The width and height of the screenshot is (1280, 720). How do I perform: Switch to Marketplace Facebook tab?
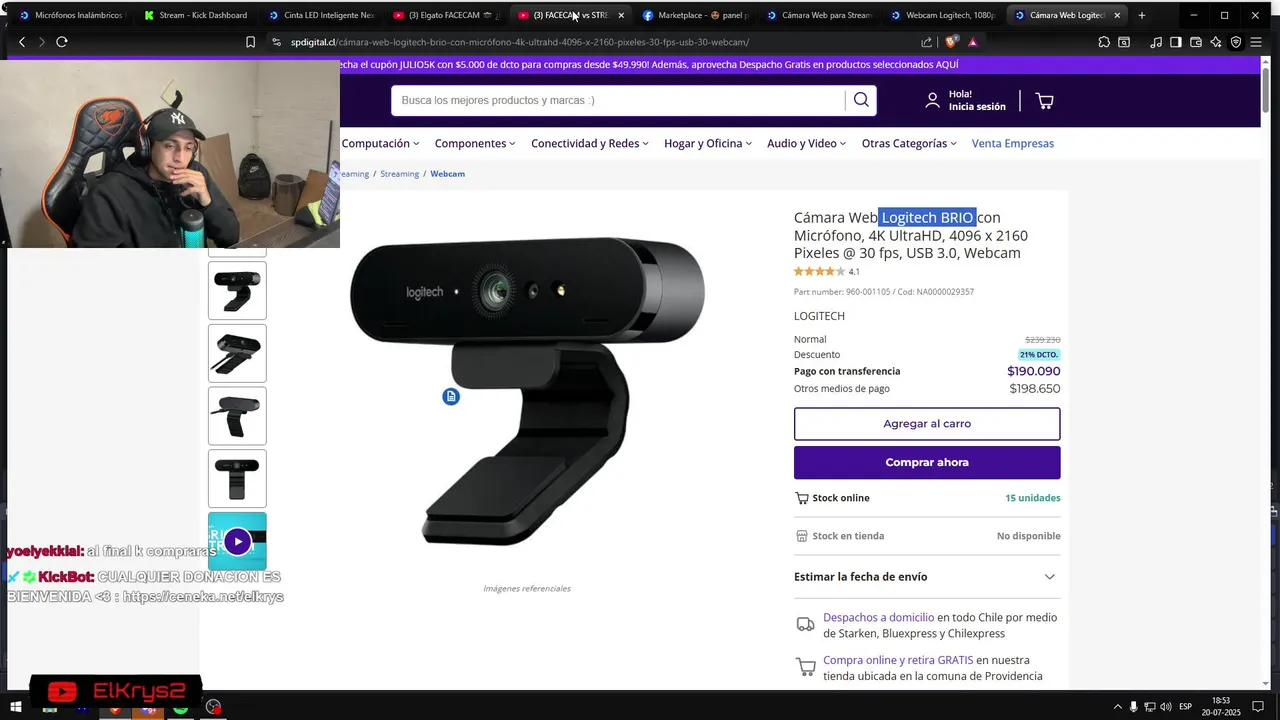695,15
